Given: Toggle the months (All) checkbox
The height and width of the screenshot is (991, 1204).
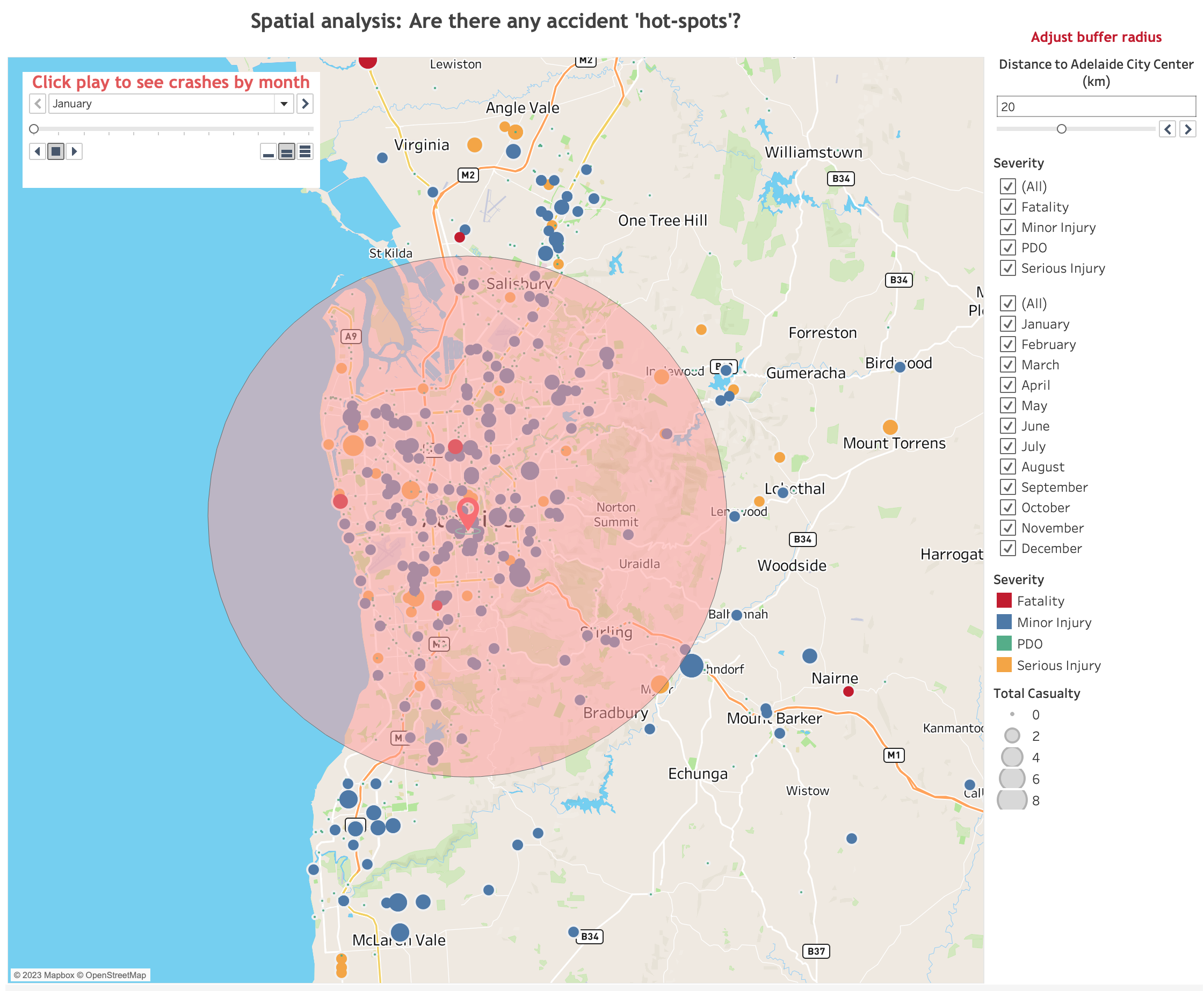Looking at the screenshot, I should click(x=1007, y=304).
